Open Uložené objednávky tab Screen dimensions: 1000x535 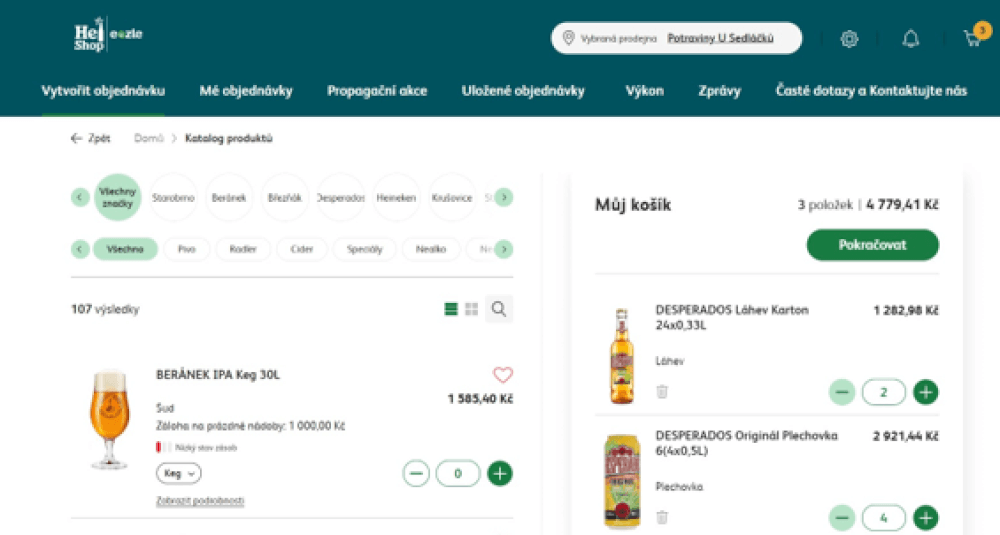[523, 91]
